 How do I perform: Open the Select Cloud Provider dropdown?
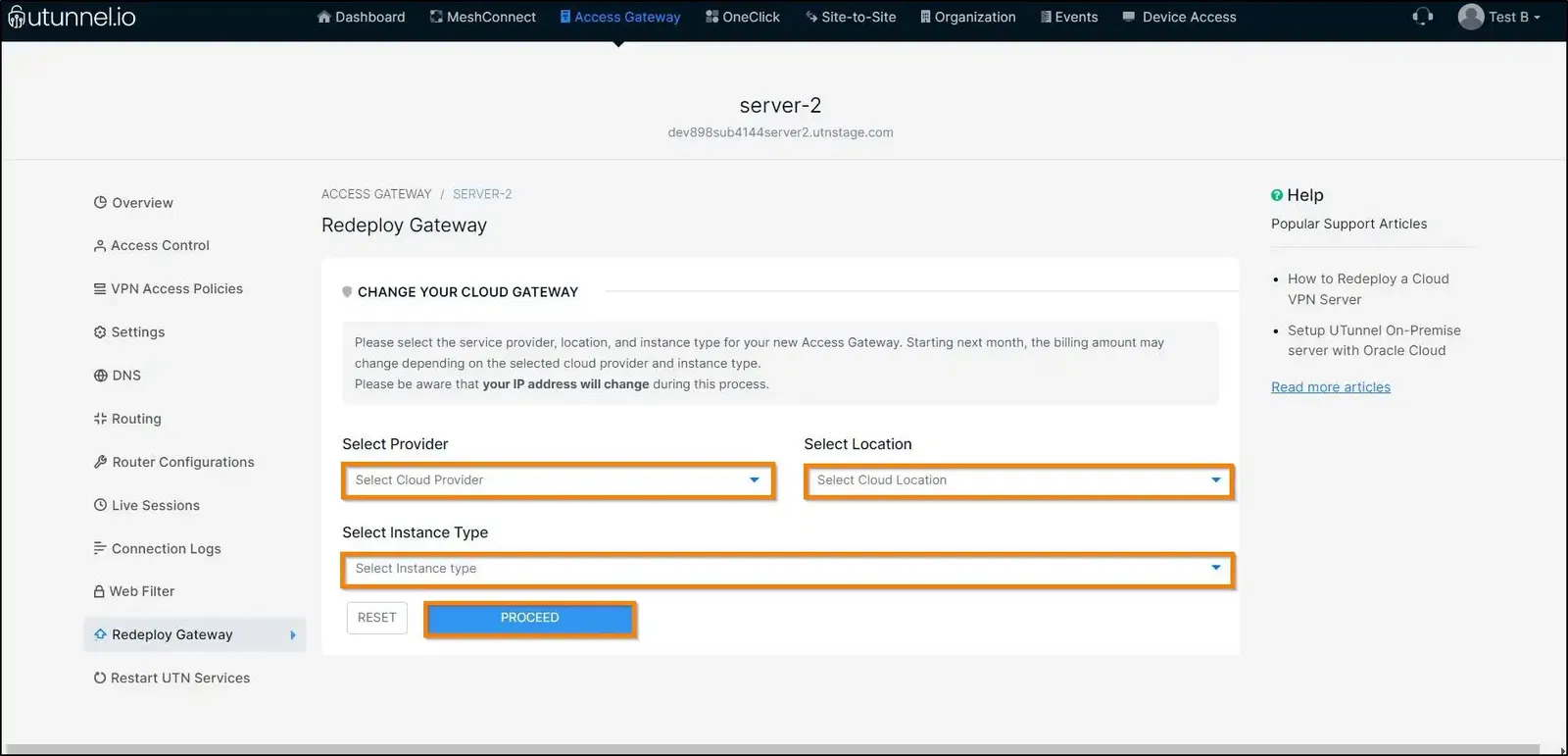pos(558,480)
